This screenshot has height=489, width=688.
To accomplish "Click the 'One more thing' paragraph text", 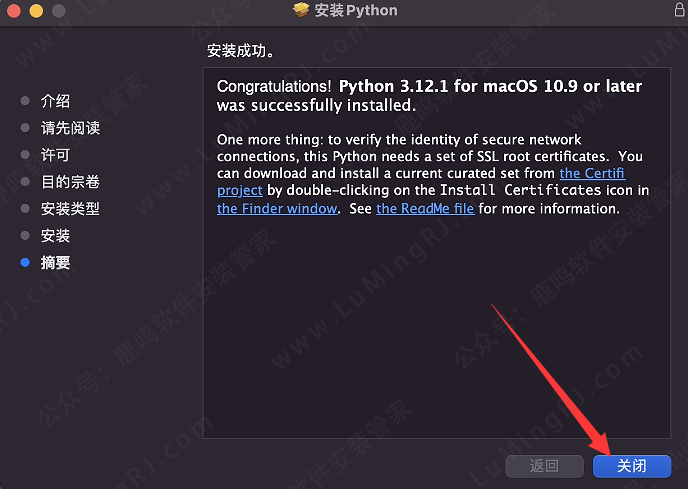I will [x=433, y=174].
